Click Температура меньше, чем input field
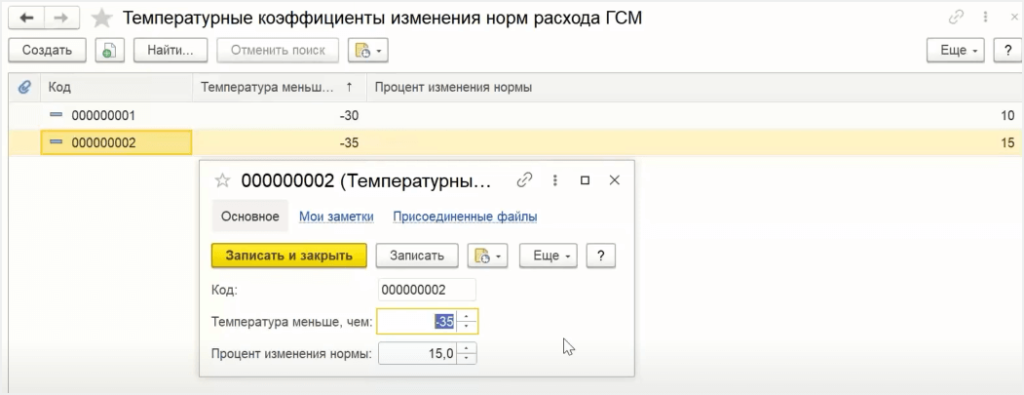 click(417, 321)
